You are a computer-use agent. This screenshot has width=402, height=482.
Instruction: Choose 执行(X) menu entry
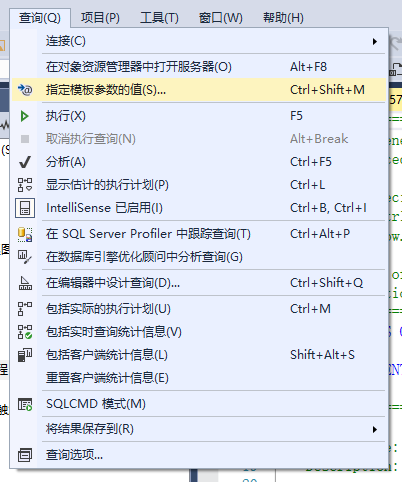pos(199,116)
